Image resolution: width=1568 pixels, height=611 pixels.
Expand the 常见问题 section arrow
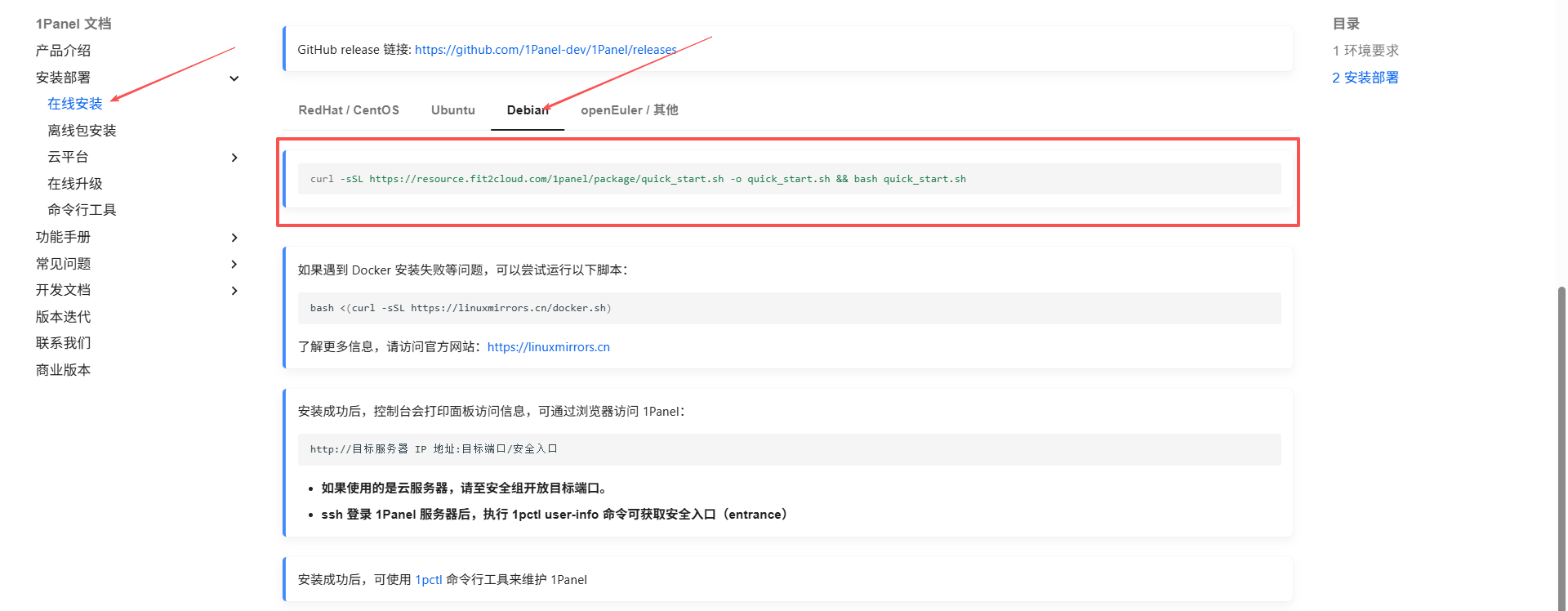[234, 264]
